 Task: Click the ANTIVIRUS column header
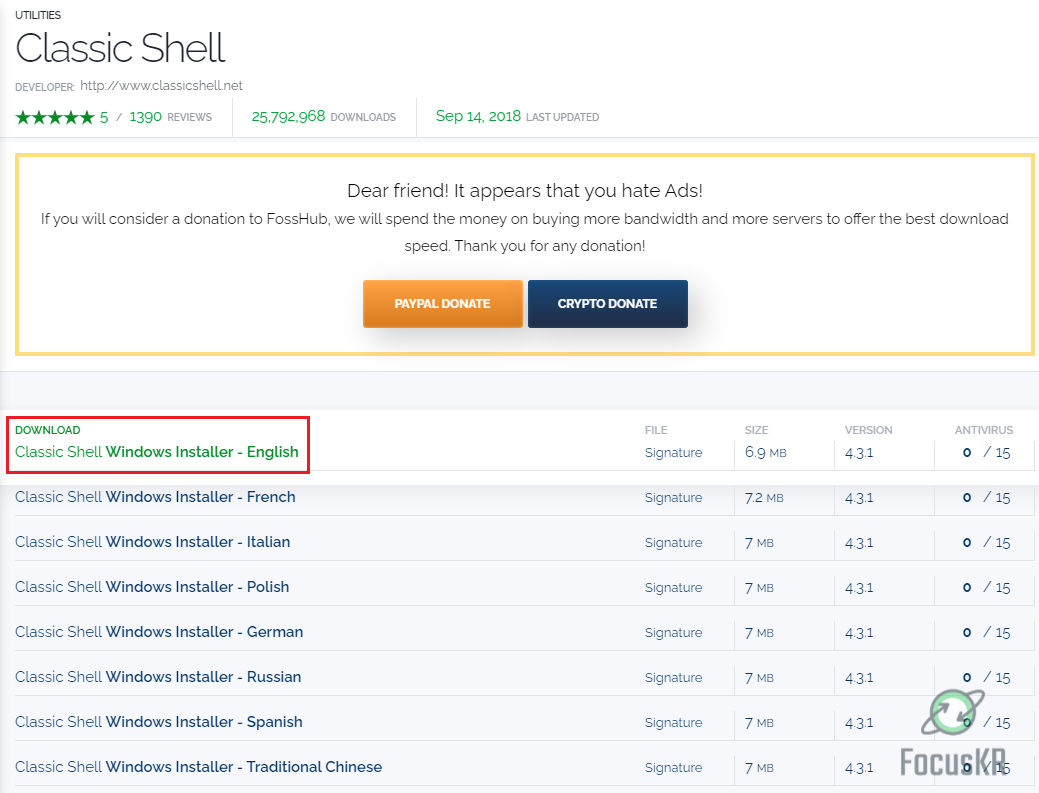click(984, 430)
